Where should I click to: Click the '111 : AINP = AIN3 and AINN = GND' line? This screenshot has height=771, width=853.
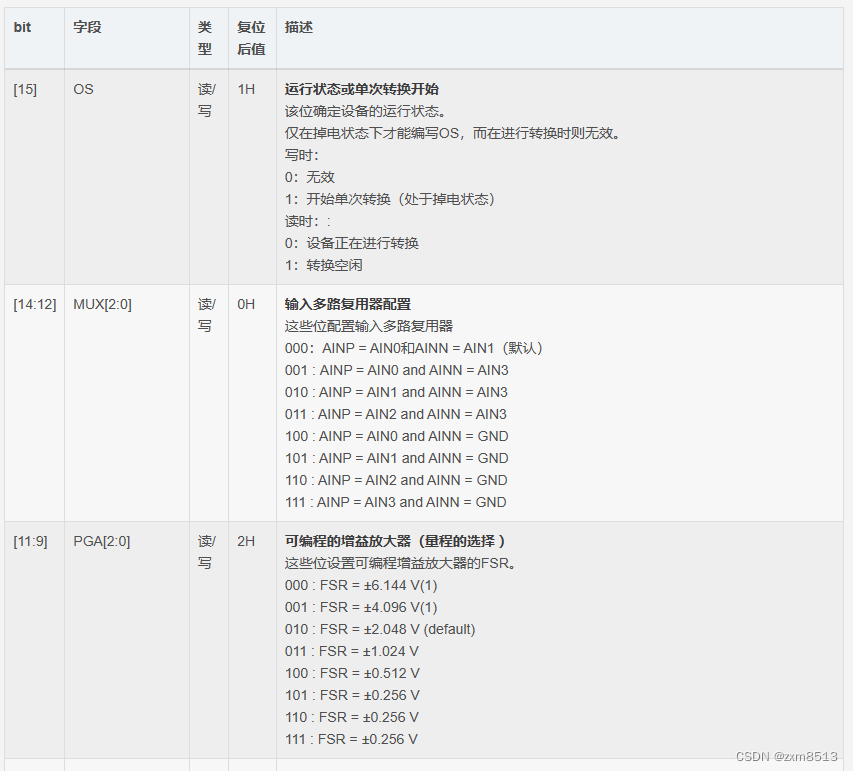click(395, 502)
